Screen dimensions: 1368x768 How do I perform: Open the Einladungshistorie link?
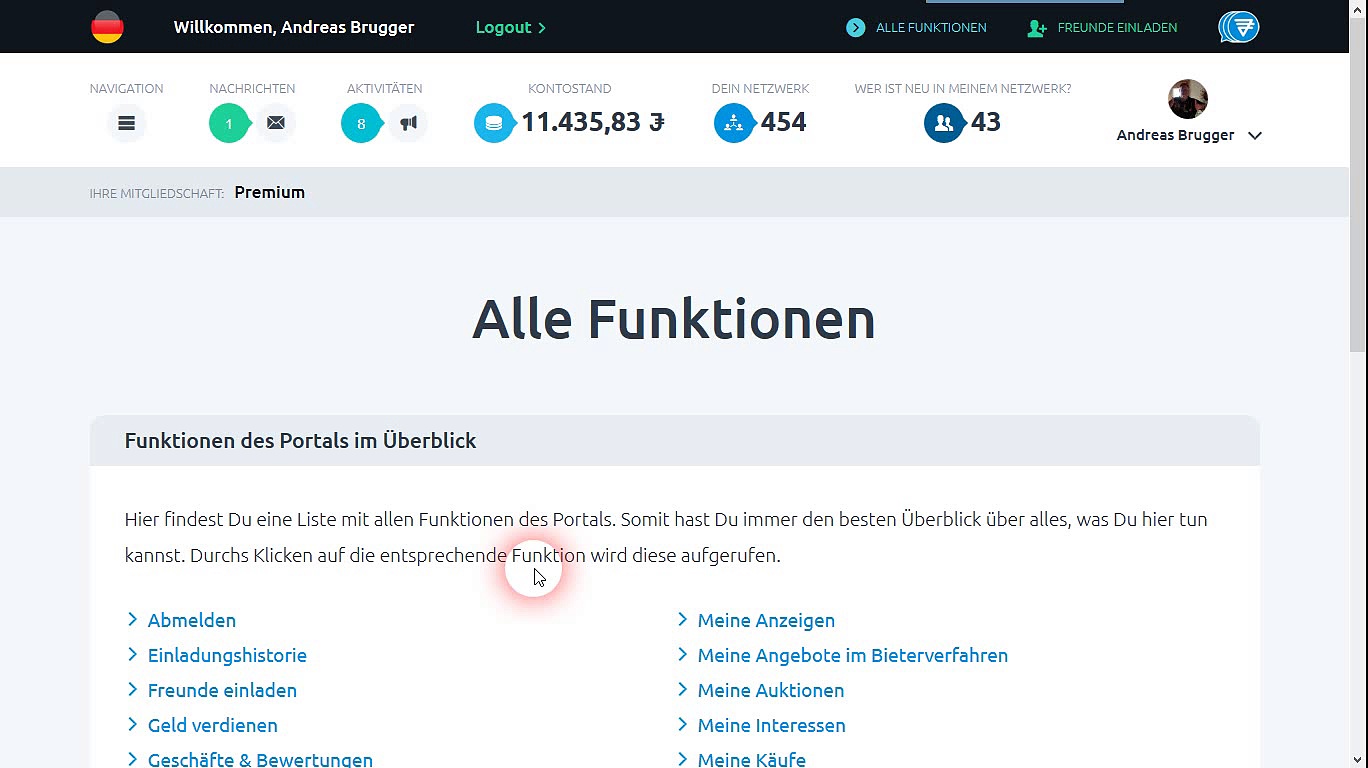coord(227,655)
